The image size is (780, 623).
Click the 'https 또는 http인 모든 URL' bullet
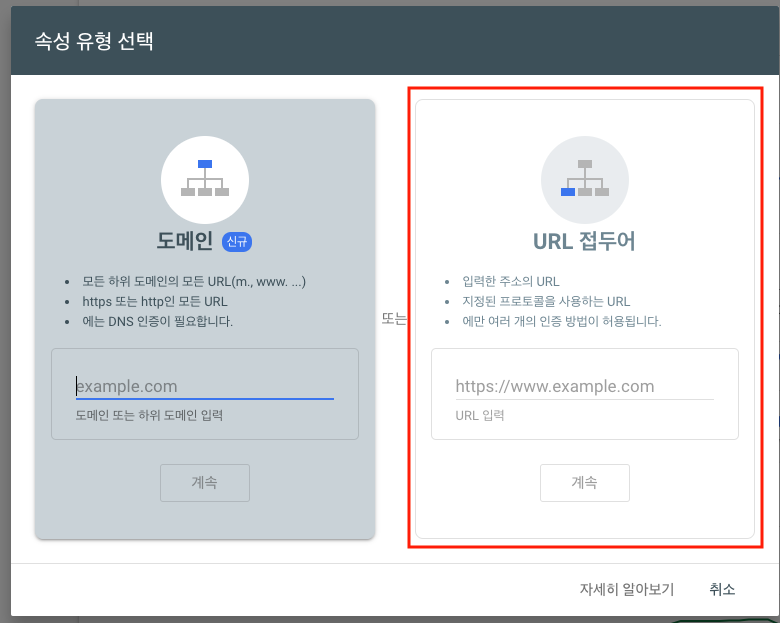(155, 302)
